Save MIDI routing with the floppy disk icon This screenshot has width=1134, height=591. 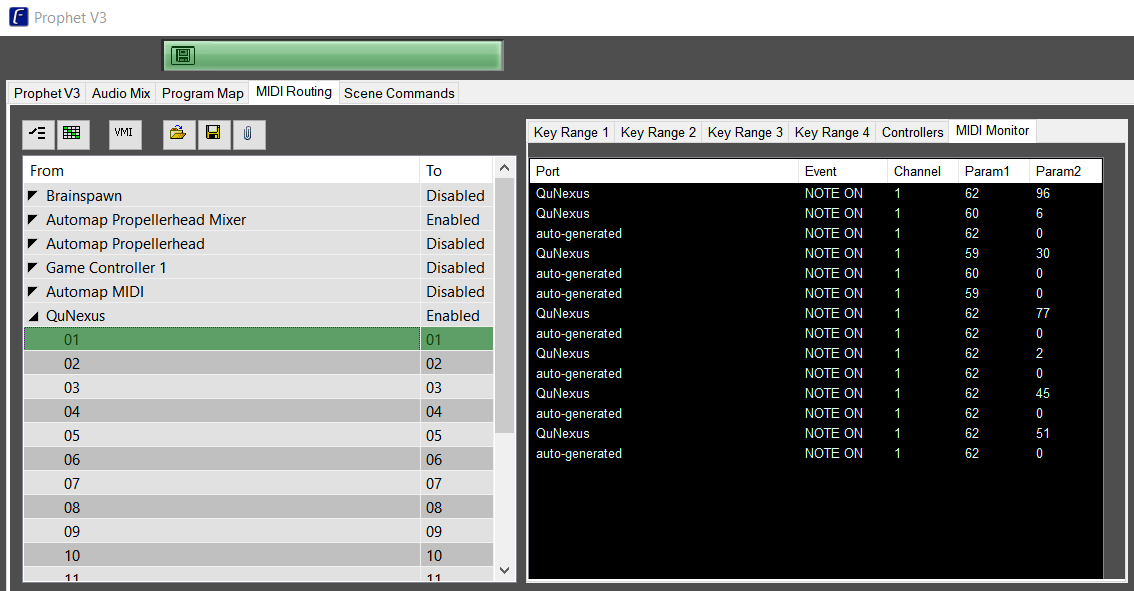(x=213, y=134)
